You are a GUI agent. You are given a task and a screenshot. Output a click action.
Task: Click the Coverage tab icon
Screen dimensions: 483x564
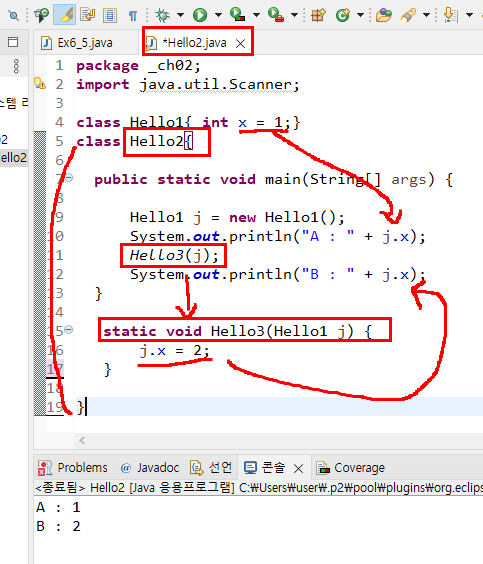tap(323, 468)
